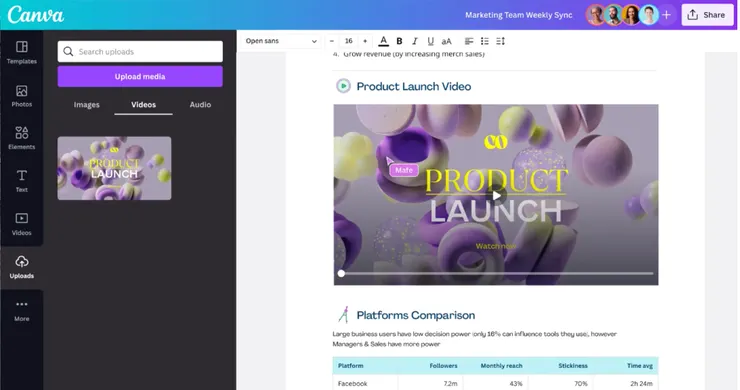Toggle uppercase aA formatting
The width and height of the screenshot is (740, 390).
pos(446,41)
